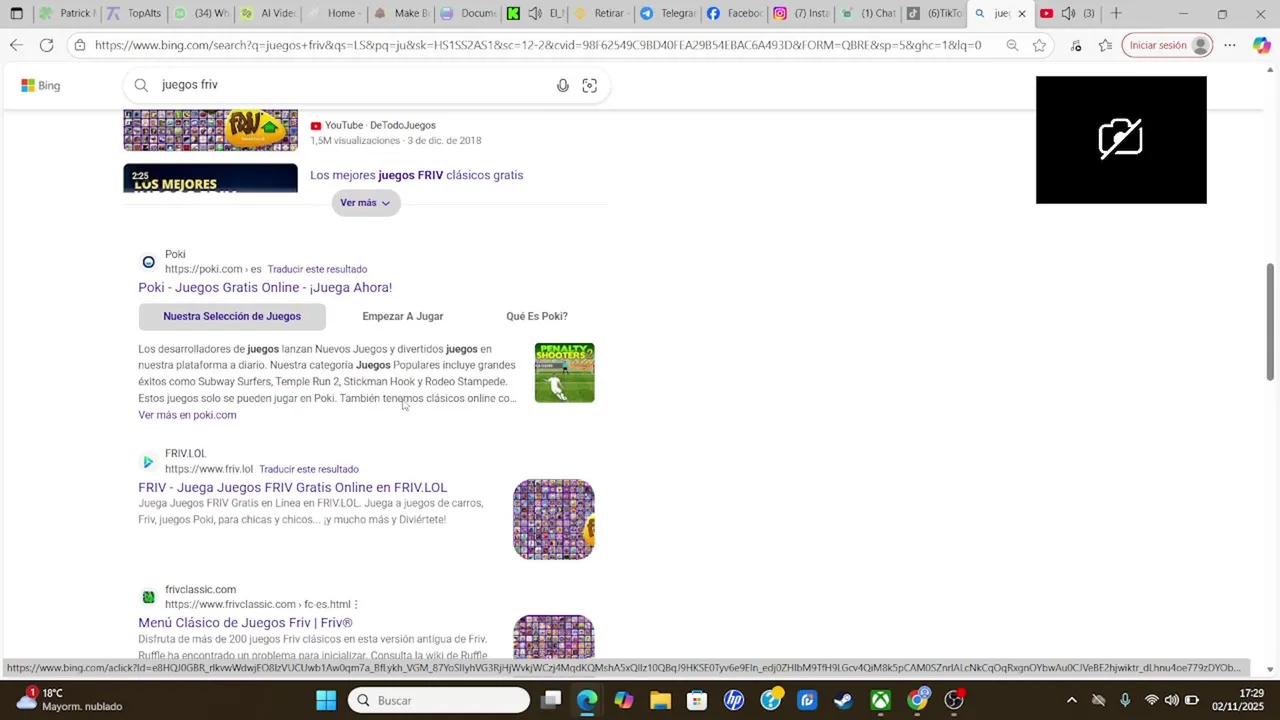Switch to Patrick tab
1280x720 pixels.
[66, 14]
